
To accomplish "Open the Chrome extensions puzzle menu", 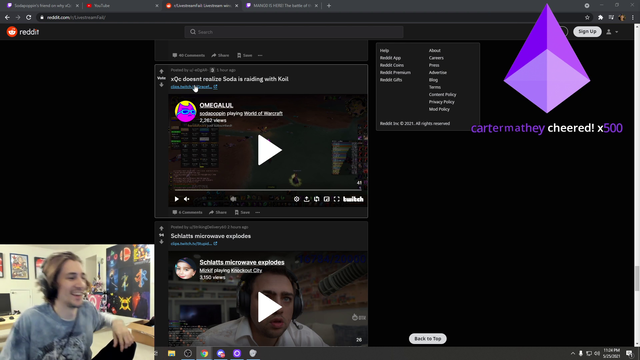I will pos(600,18).
